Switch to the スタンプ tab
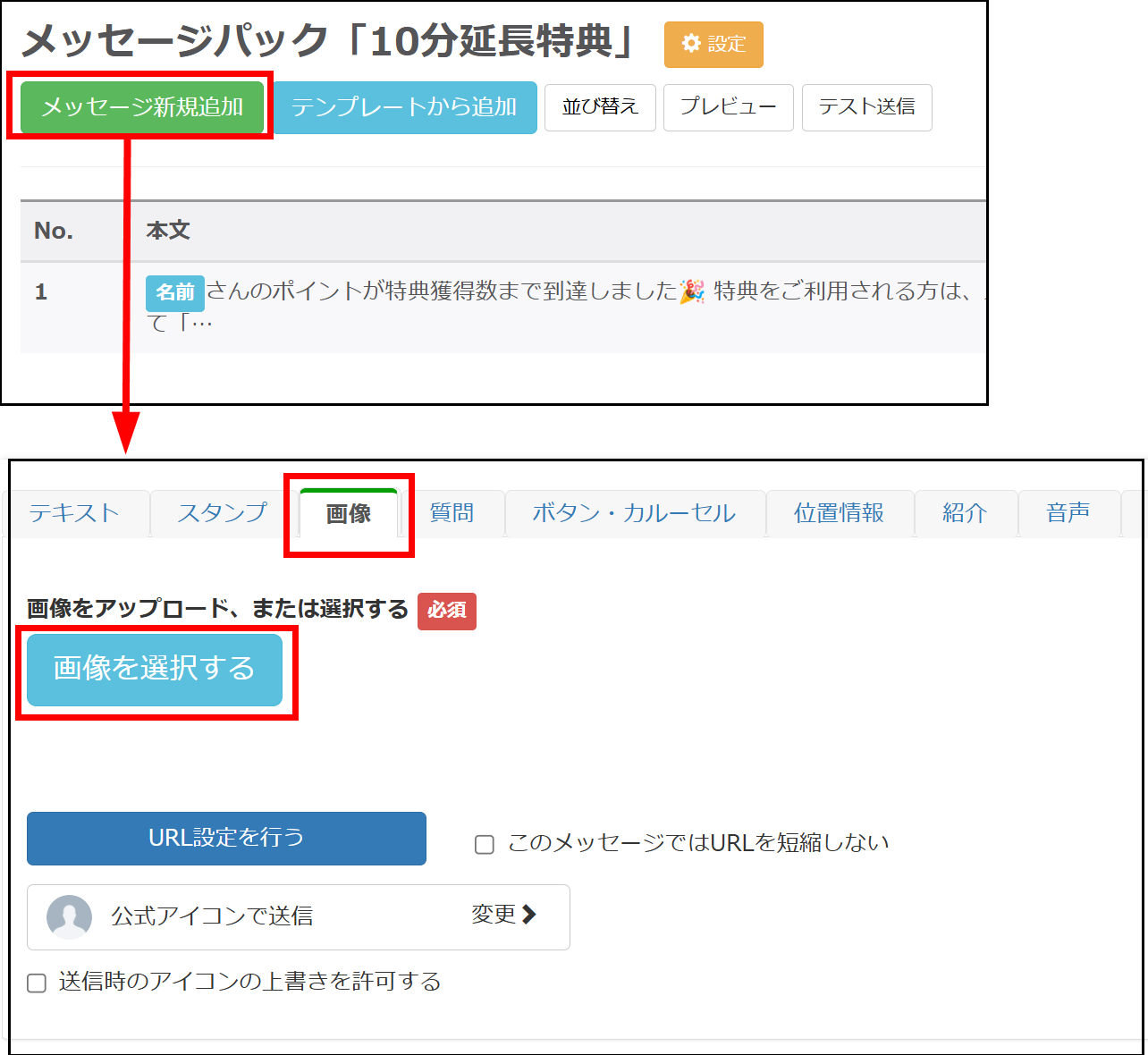The width and height of the screenshot is (1148, 1055). [x=222, y=513]
